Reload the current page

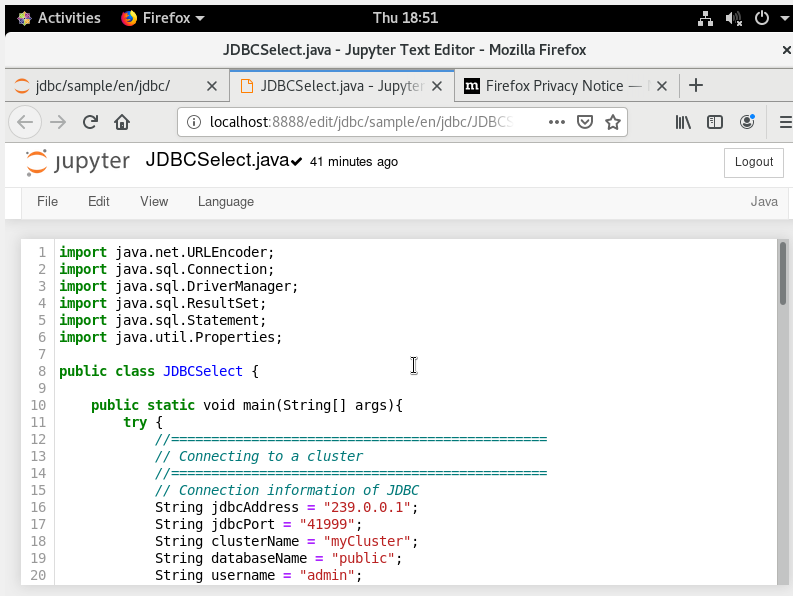pos(90,122)
